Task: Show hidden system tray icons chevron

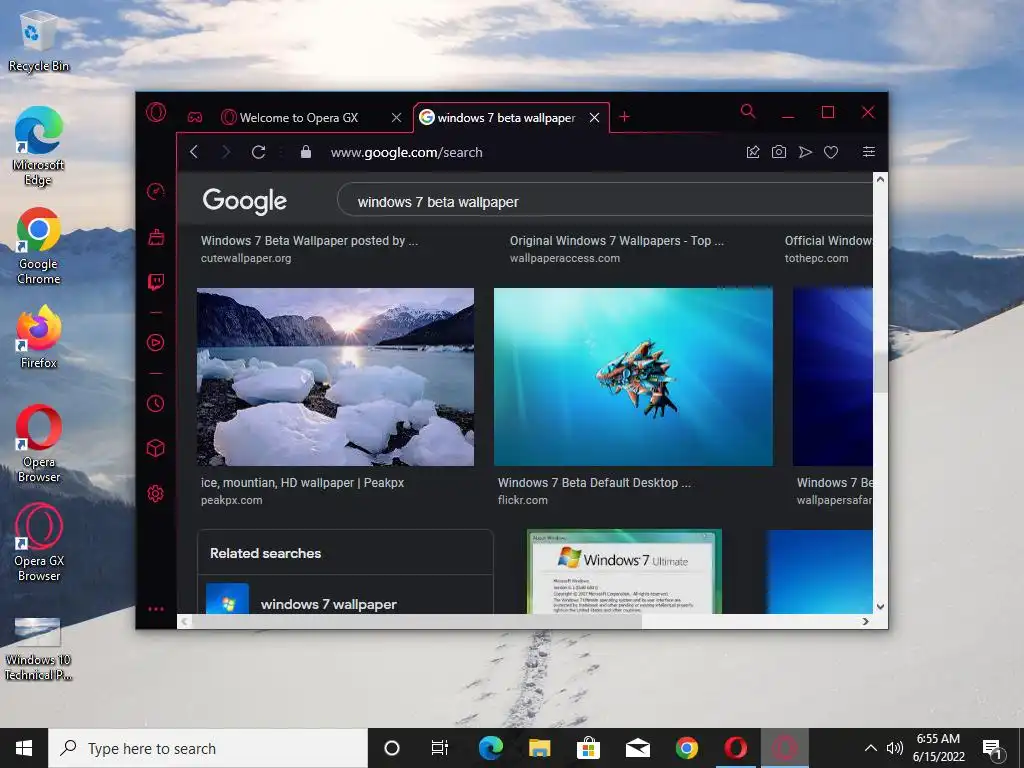Action: coord(871,748)
